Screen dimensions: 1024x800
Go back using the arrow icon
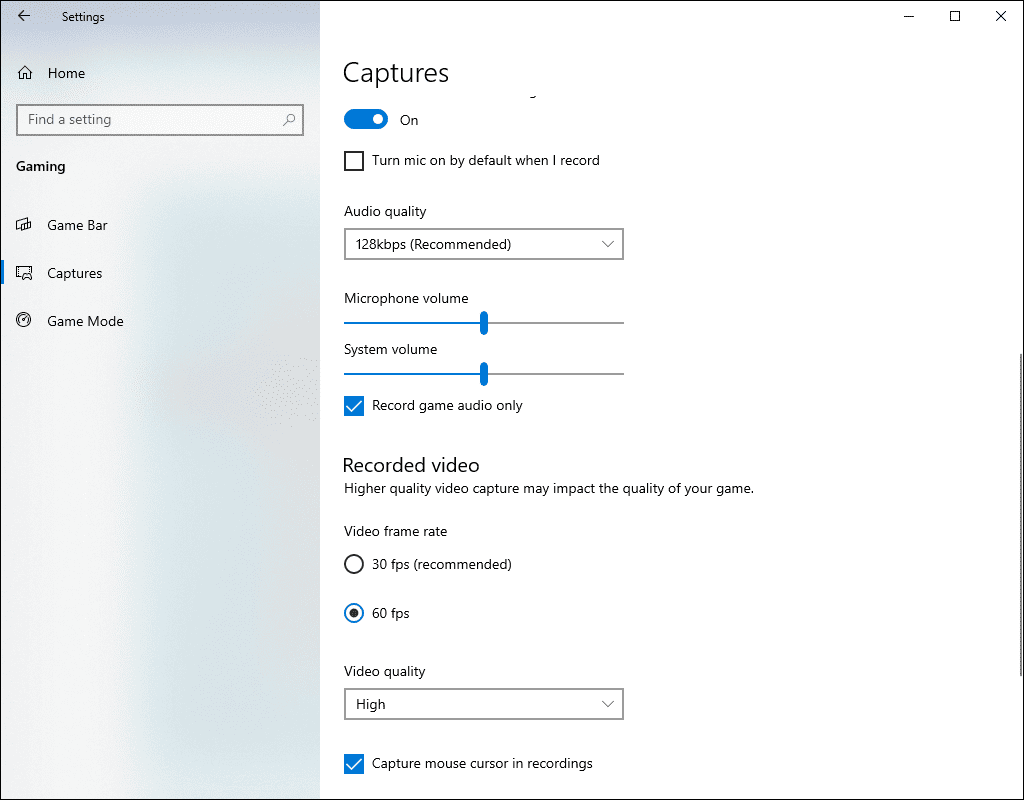[x=23, y=16]
